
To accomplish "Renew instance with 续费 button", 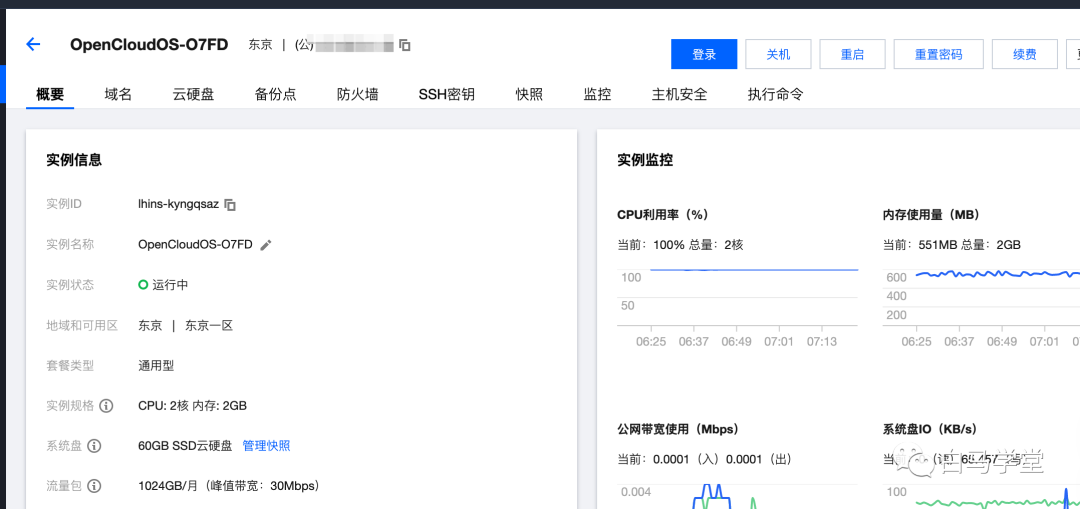I will pos(1025,54).
